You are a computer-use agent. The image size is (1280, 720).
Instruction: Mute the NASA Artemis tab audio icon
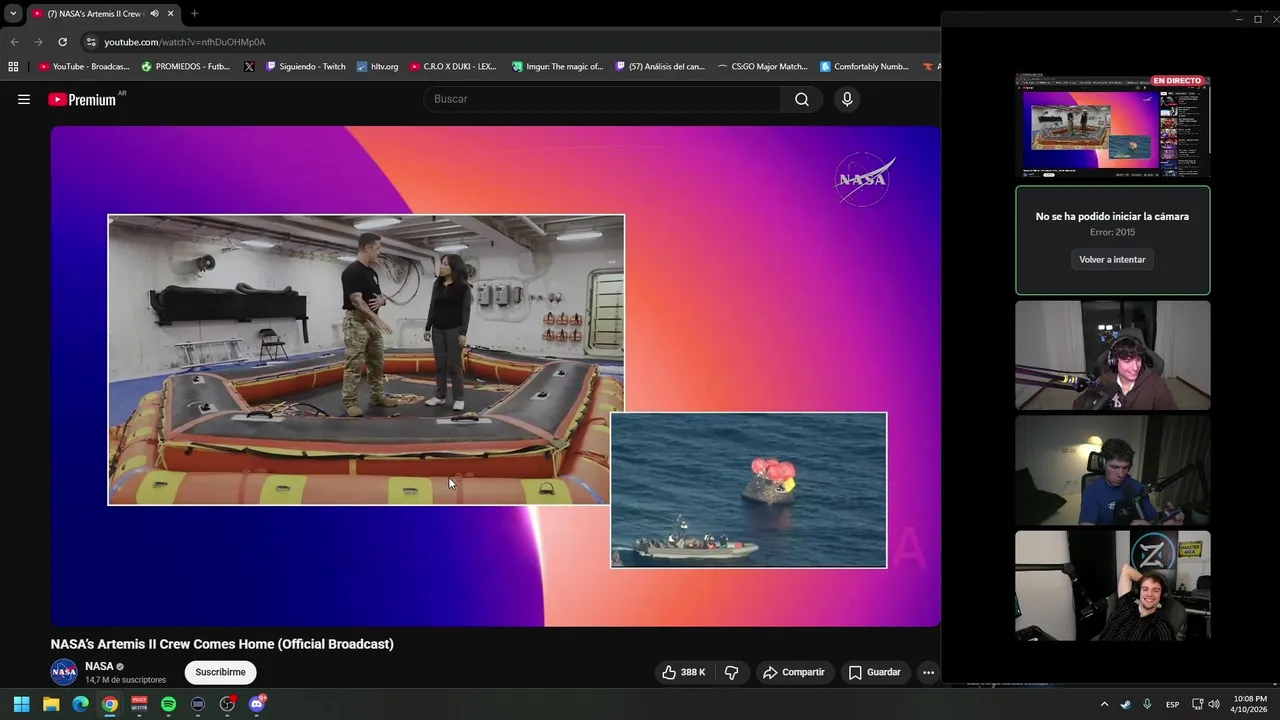[154, 14]
